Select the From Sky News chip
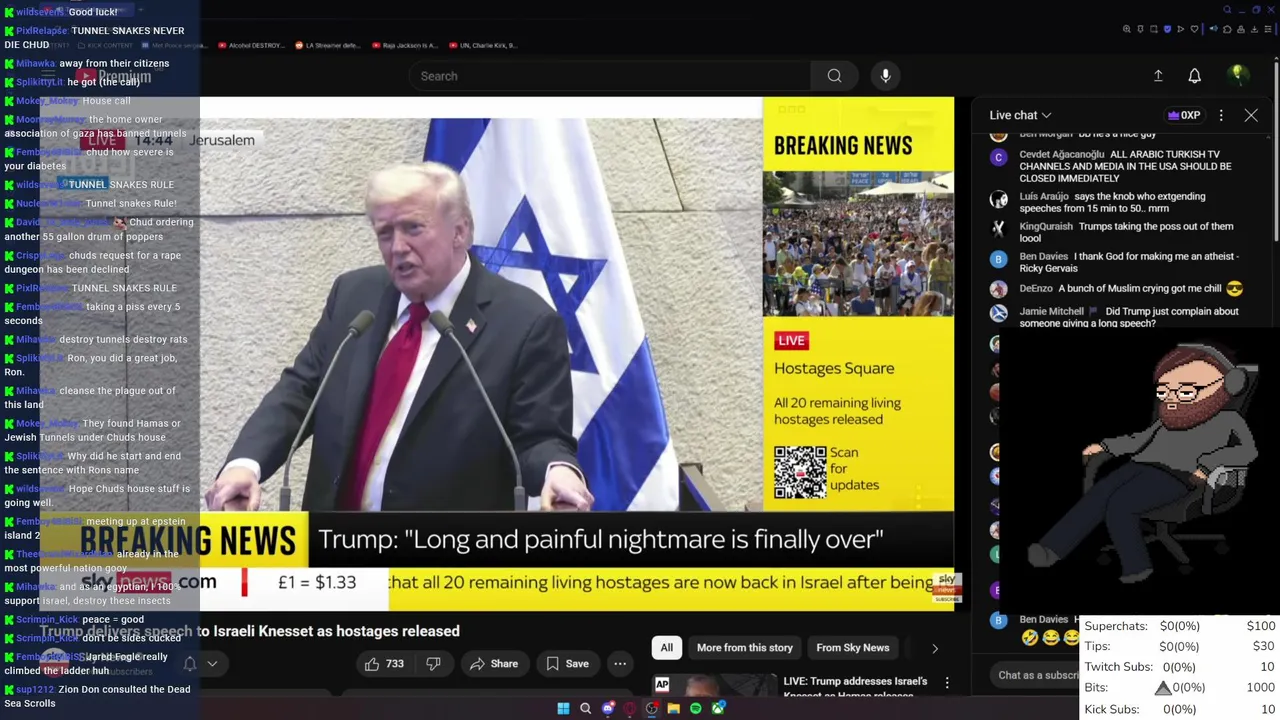 [853, 648]
